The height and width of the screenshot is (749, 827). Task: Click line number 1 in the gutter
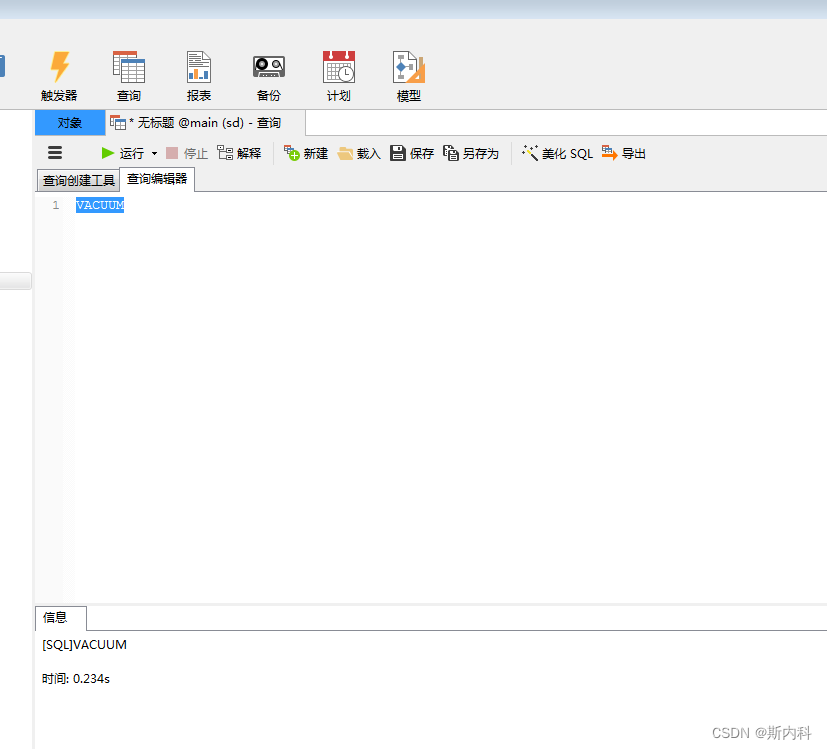click(56, 205)
